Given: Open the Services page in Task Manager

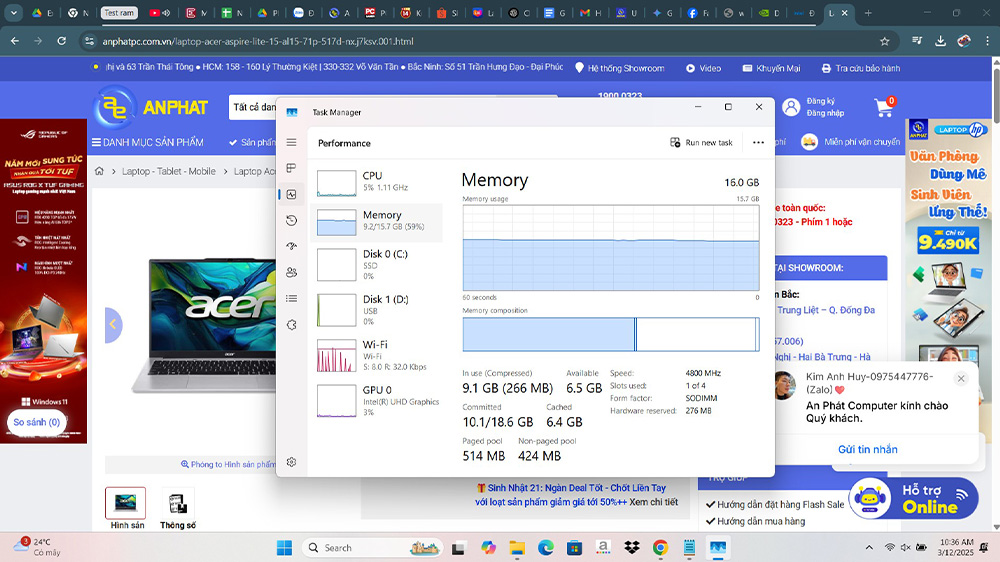Looking at the screenshot, I should pyautogui.click(x=291, y=325).
